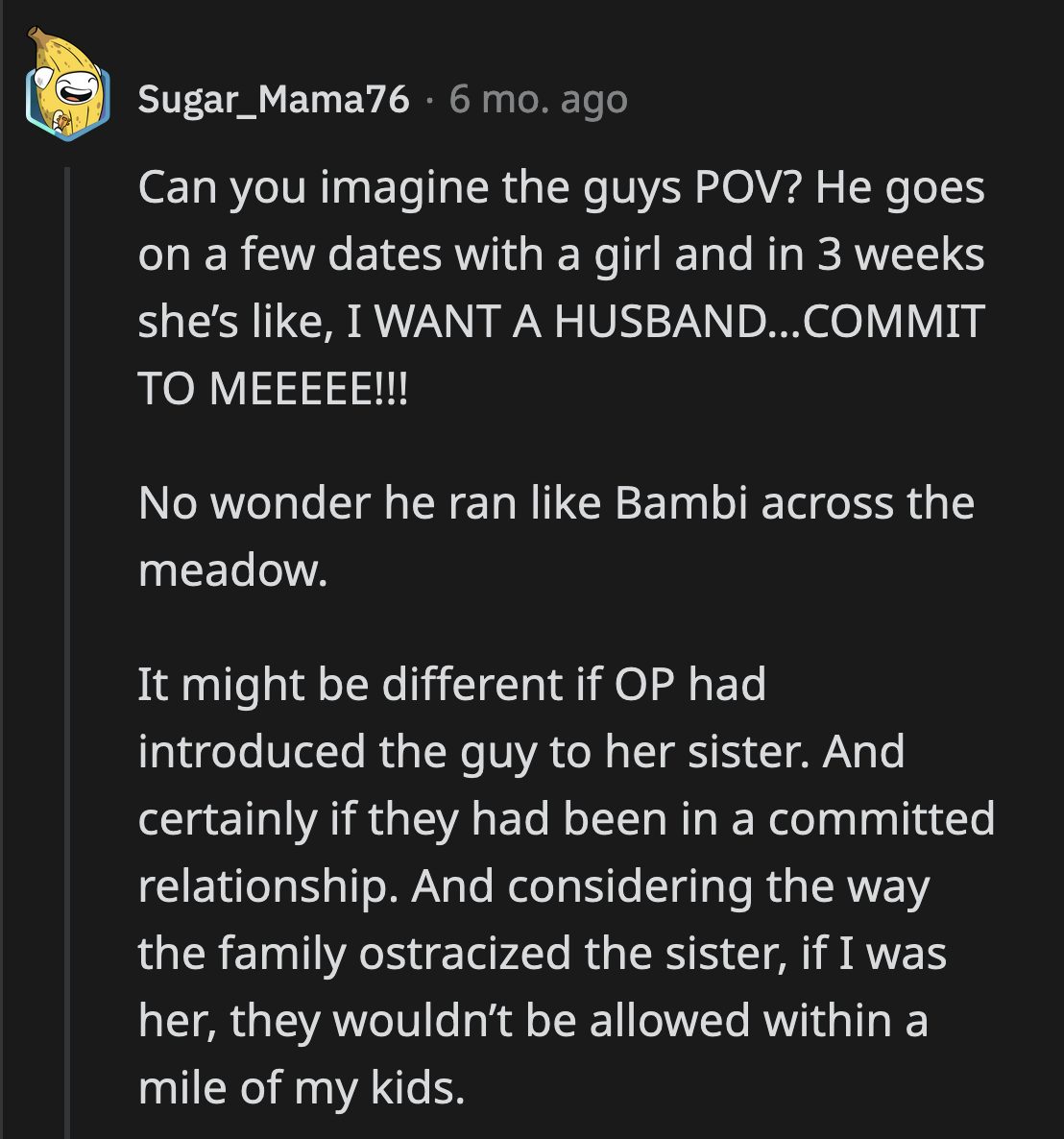1064x1139 pixels.
Task: Click the final paragraph about the sister
Action: [x=567, y=884]
